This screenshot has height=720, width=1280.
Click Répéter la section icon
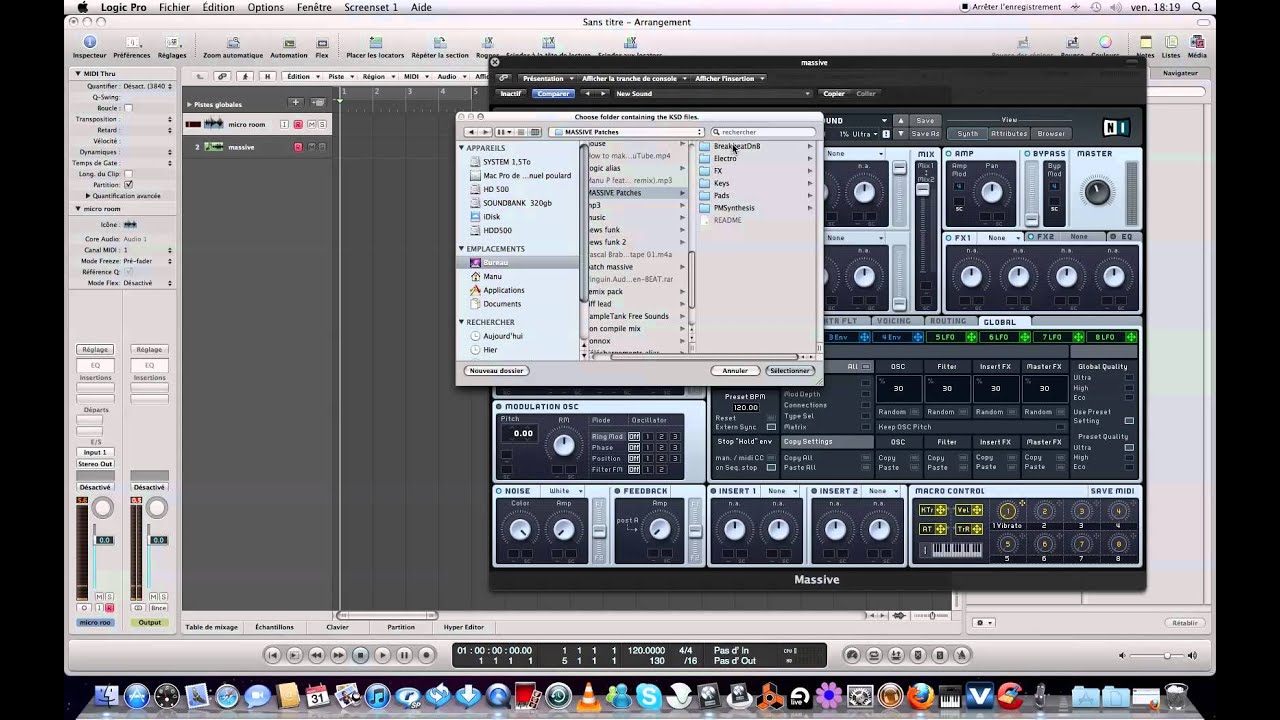(439, 43)
